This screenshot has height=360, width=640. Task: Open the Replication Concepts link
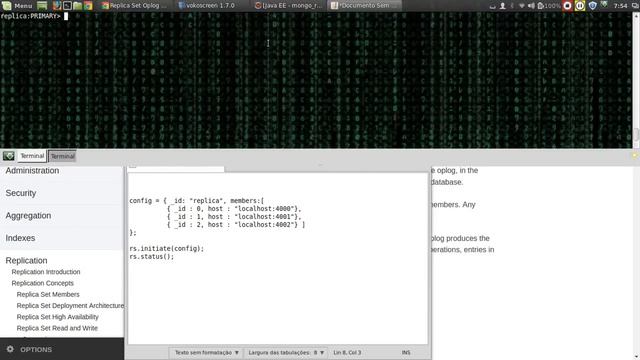coord(42,283)
